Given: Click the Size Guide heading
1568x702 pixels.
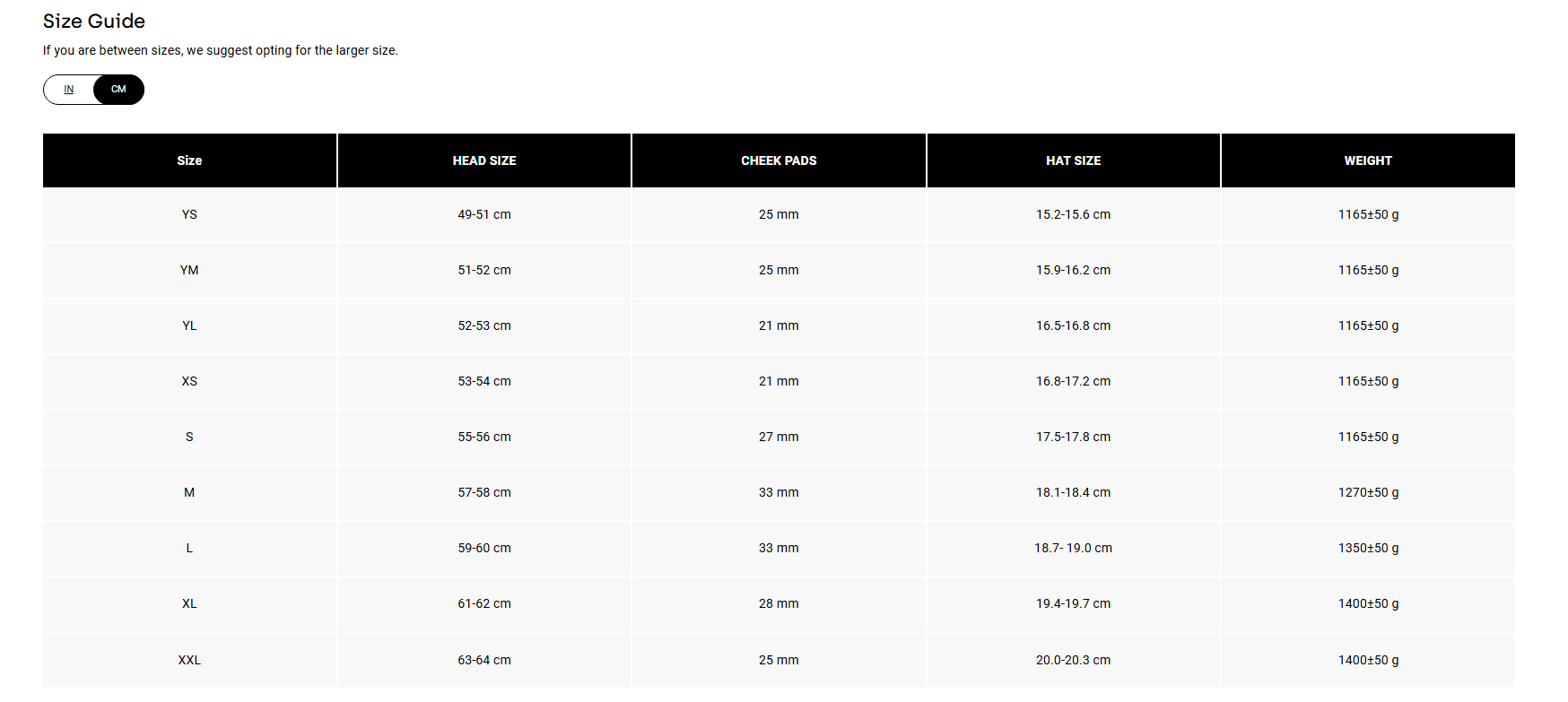Looking at the screenshot, I should pyautogui.click(x=94, y=22).
